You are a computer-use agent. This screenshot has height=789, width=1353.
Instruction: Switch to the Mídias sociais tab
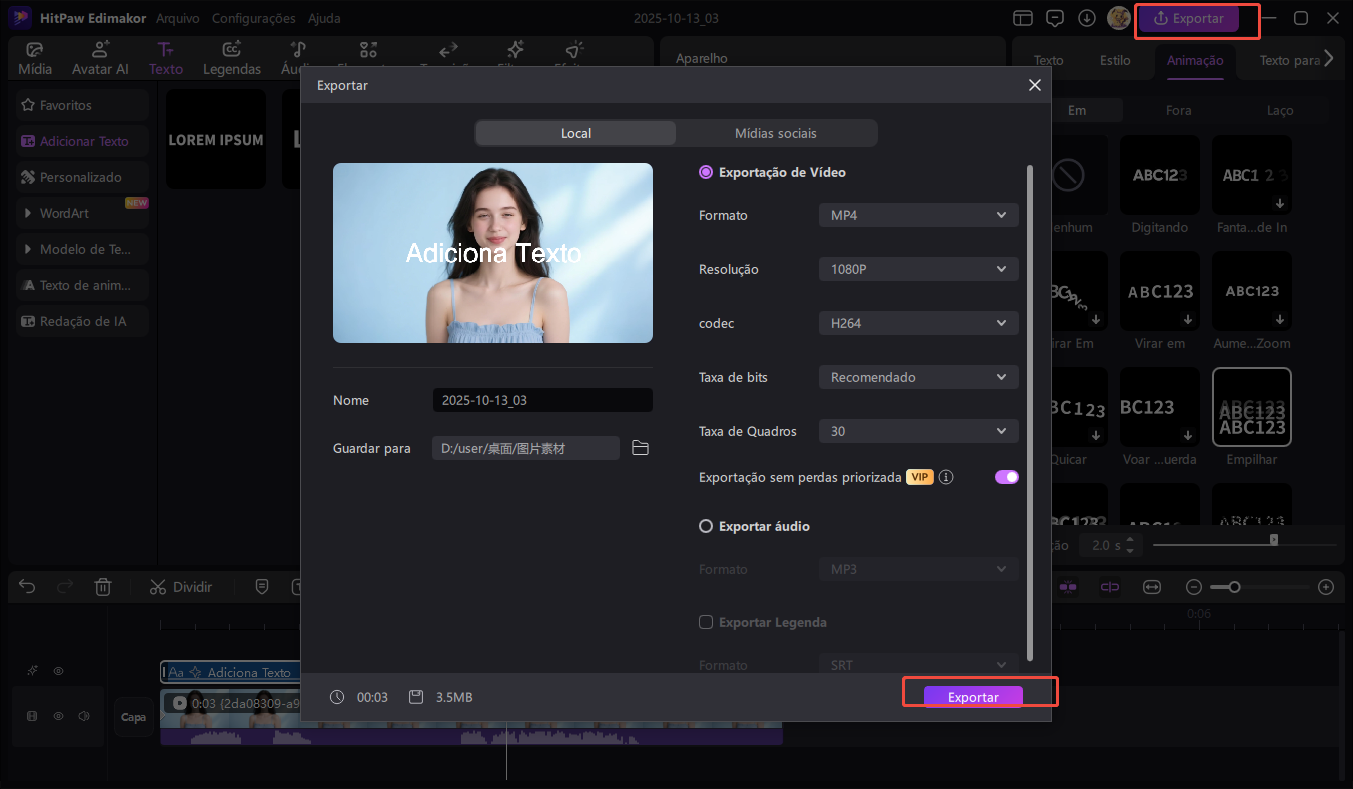(x=775, y=133)
